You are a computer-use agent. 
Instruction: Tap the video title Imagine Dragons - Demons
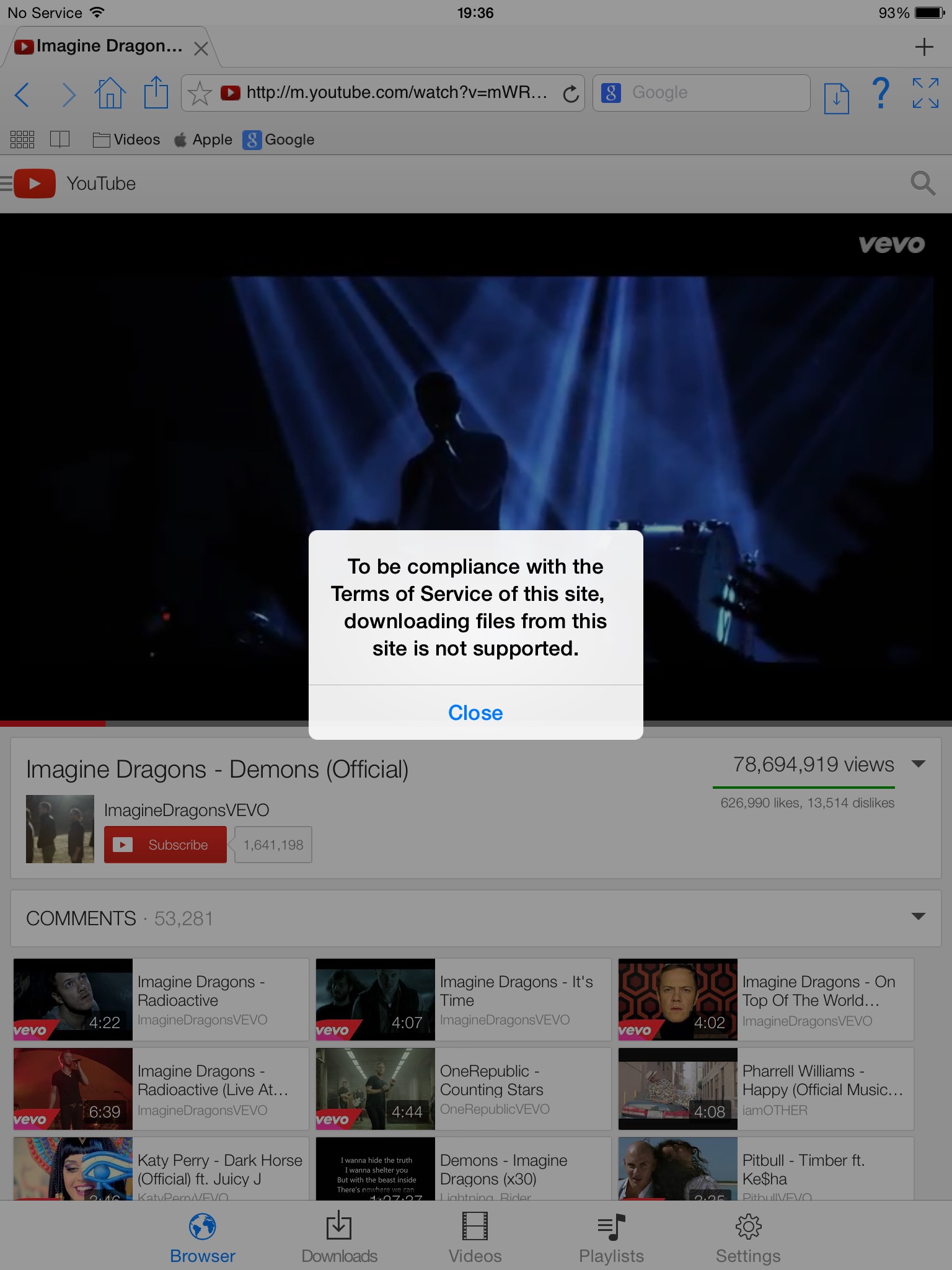(217, 770)
